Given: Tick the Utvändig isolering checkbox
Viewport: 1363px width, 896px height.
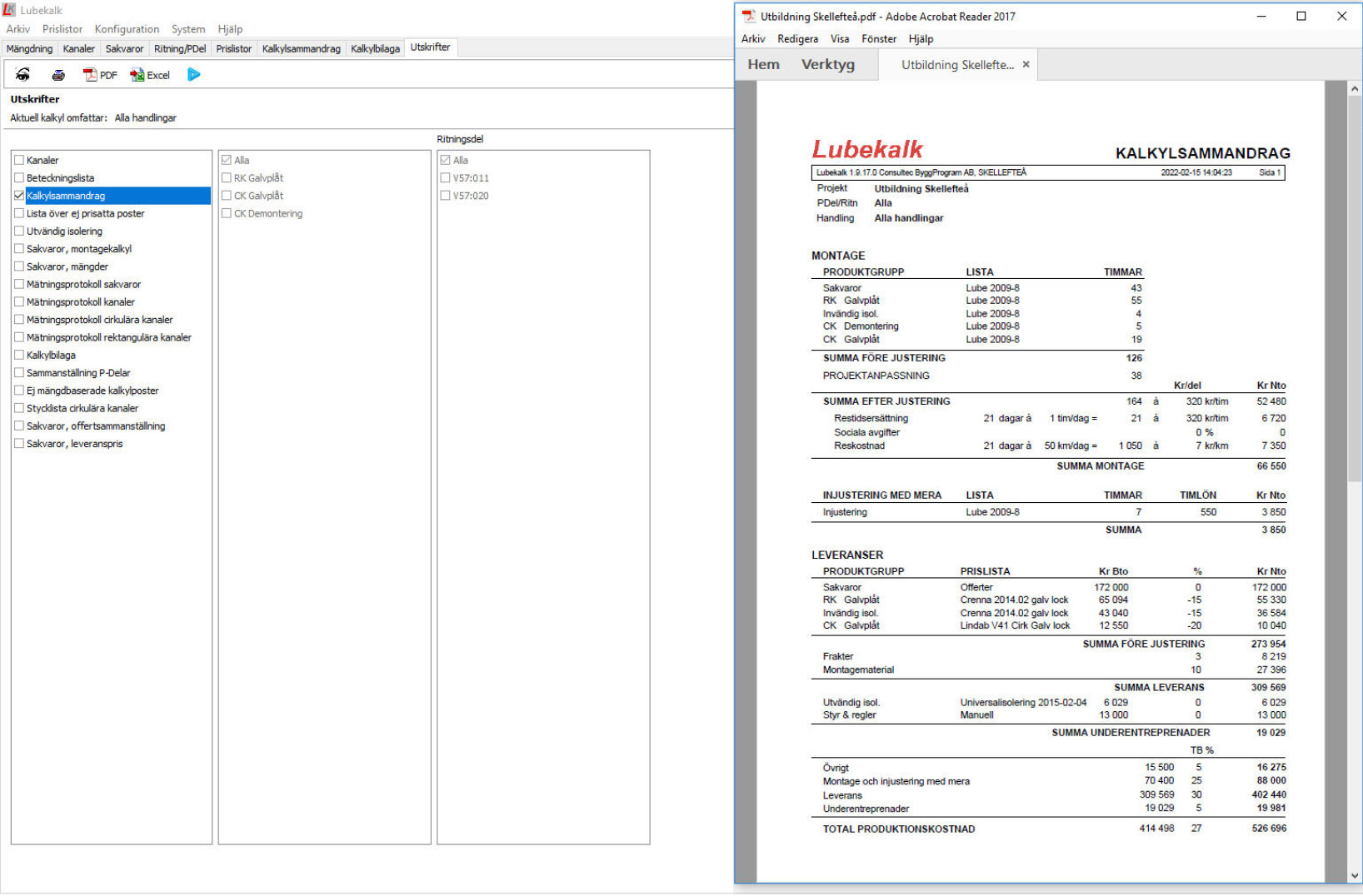Looking at the screenshot, I should [19, 231].
